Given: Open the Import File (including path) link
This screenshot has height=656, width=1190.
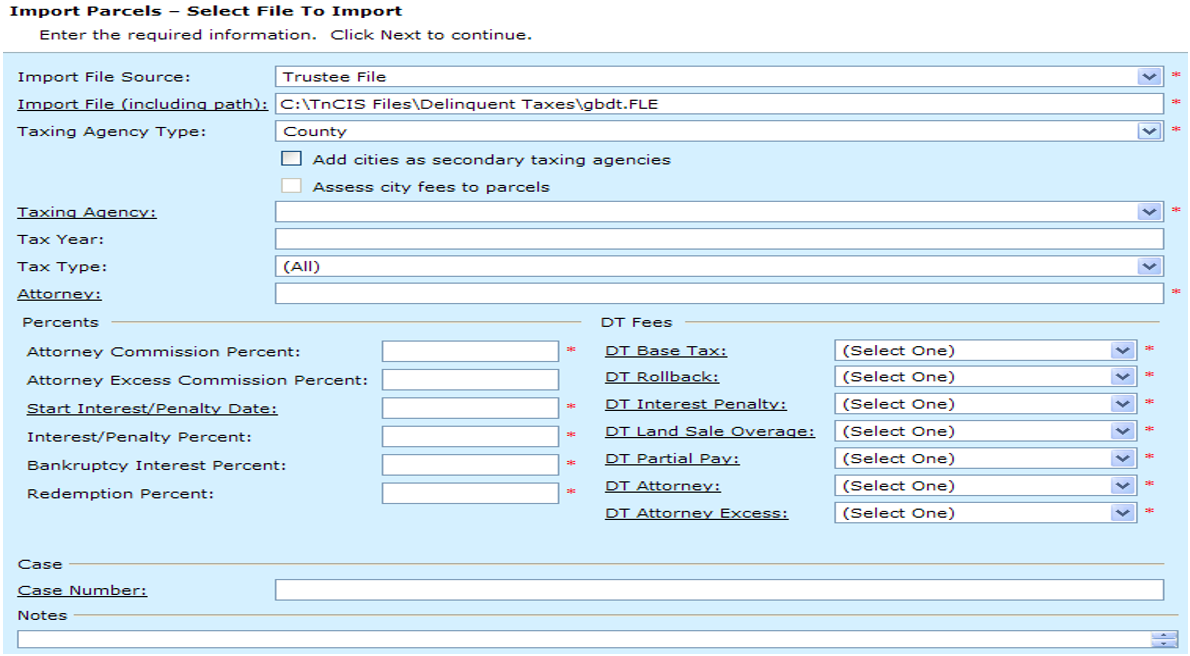Looking at the screenshot, I should tap(142, 104).
